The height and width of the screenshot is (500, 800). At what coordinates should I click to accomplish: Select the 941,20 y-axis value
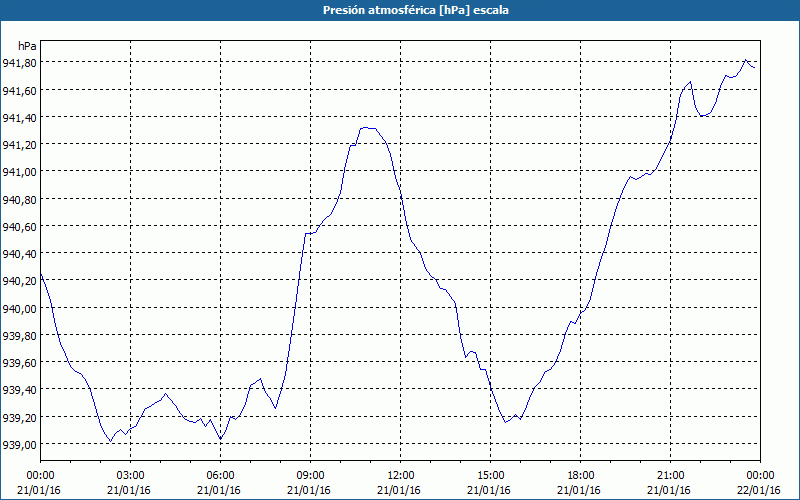coord(19,145)
